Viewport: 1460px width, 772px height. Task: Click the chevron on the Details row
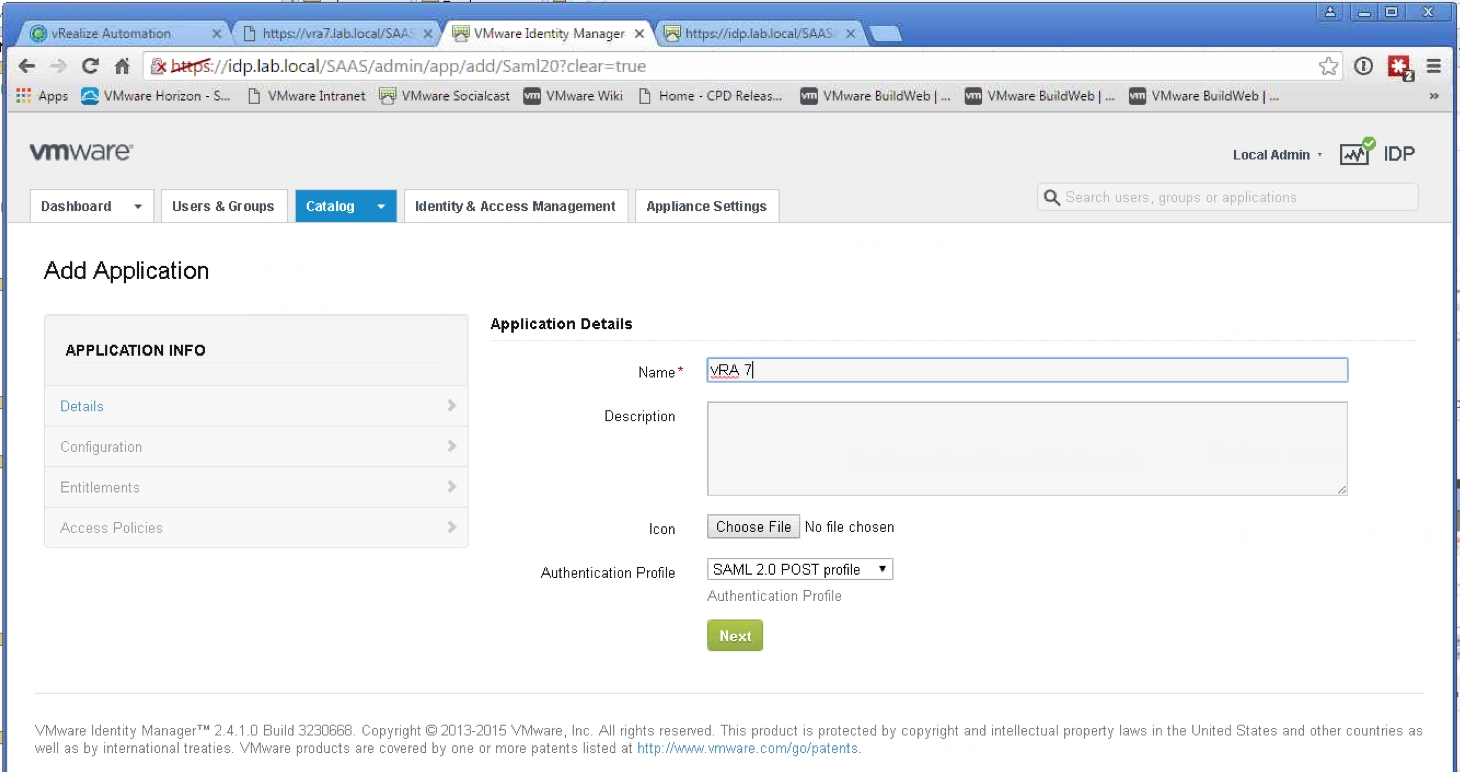point(452,405)
